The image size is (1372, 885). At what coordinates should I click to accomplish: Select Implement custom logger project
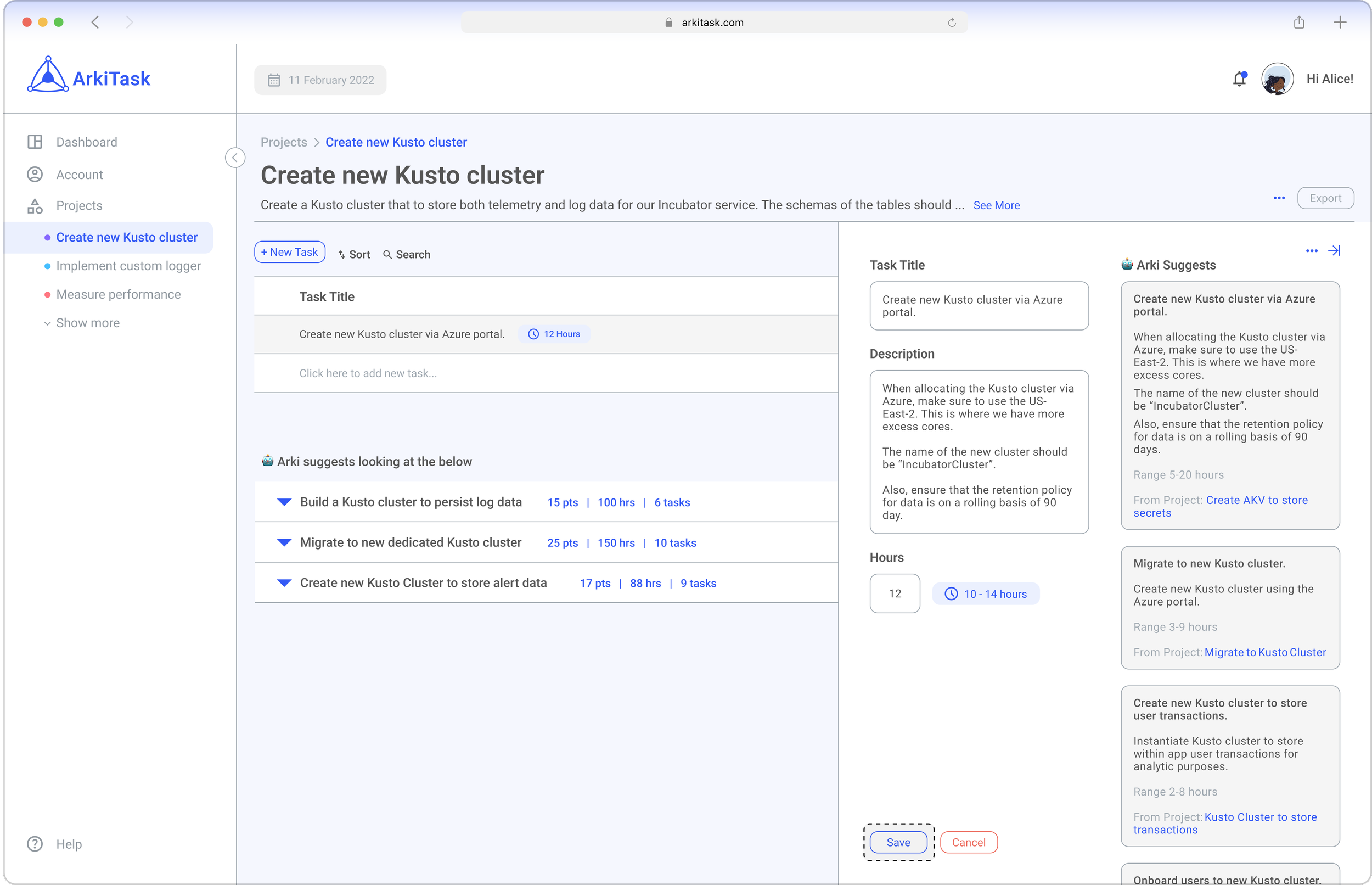coord(128,266)
